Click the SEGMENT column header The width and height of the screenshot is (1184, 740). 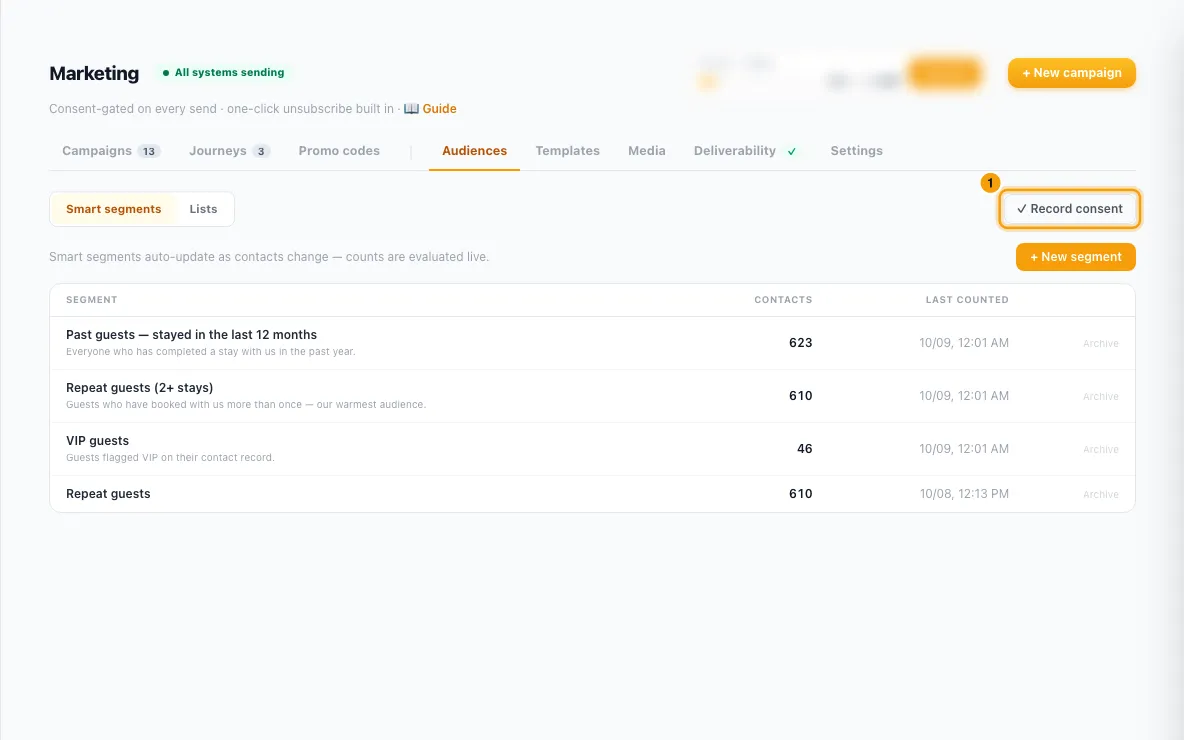91,300
